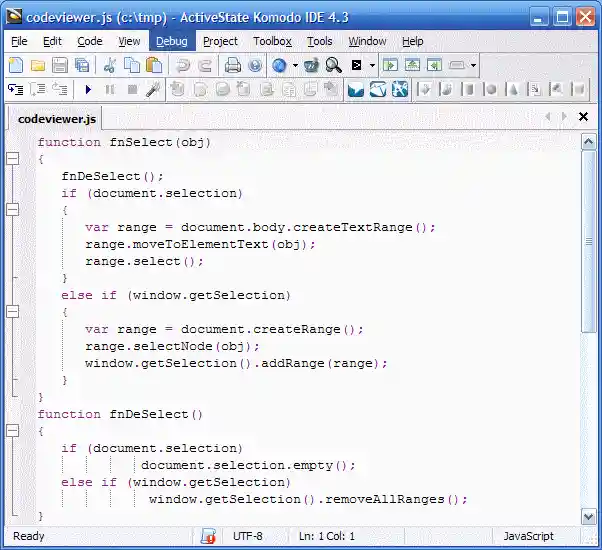Collapse the fnSelect function fold marker
The image size is (602, 550).
click(13, 159)
